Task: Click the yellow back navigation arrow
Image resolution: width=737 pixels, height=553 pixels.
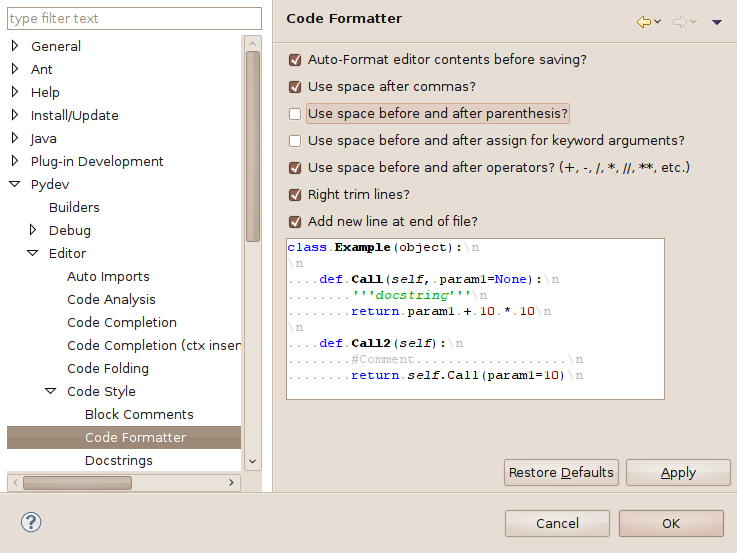Action: pos(643,22)
